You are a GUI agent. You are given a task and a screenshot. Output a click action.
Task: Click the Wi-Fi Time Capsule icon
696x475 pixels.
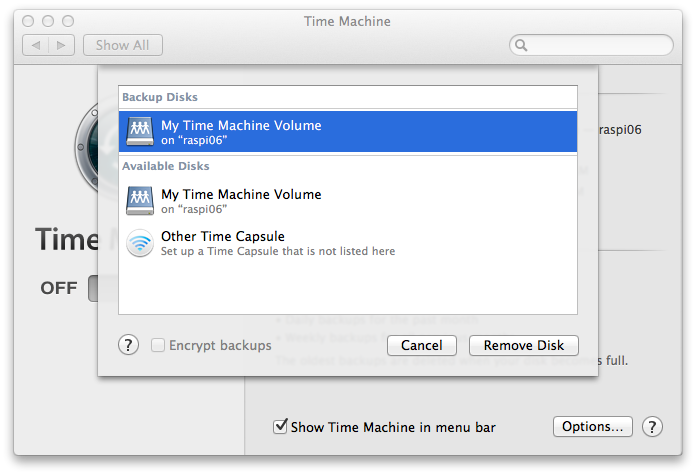(x=140, y=243)
